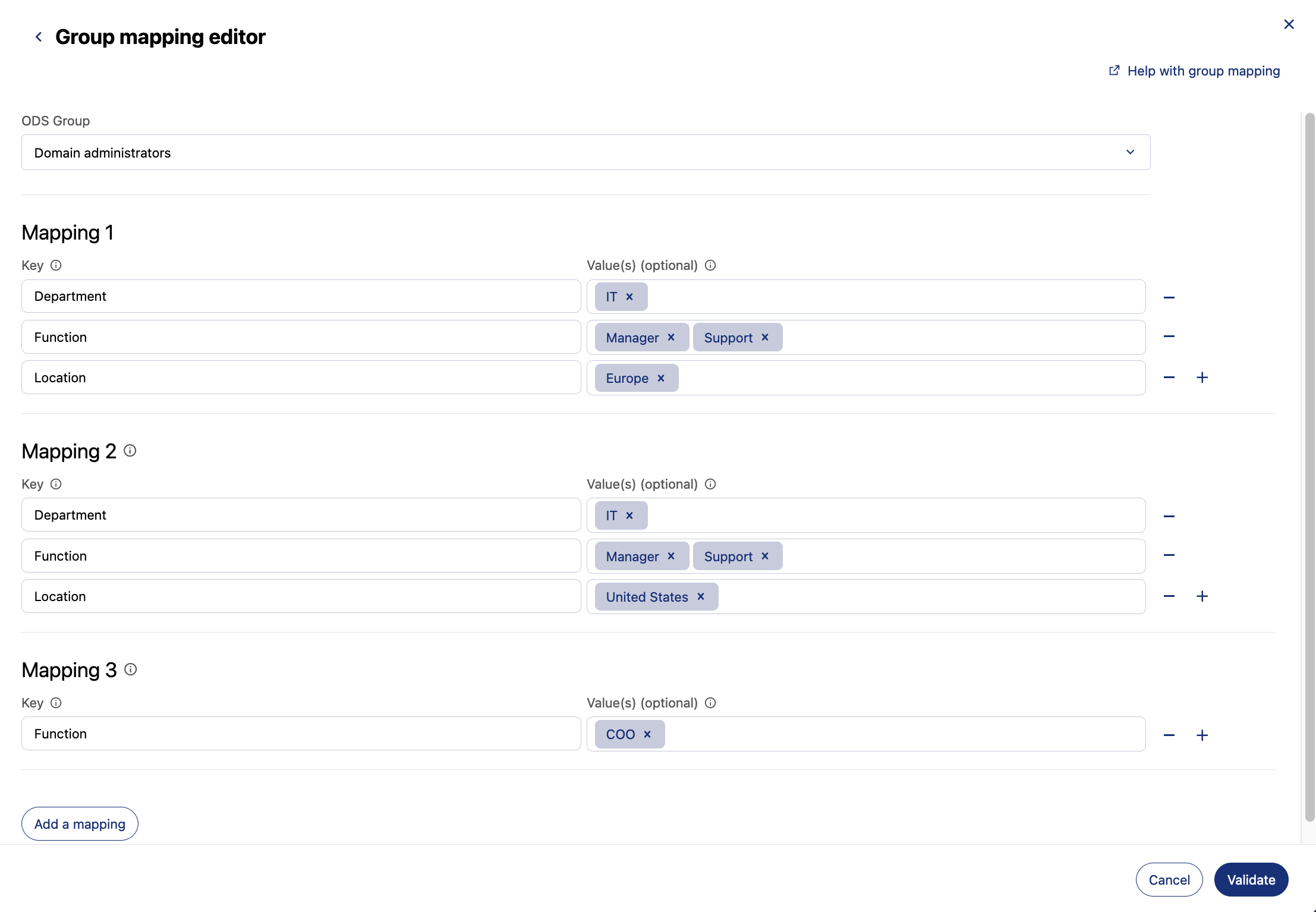Remove Support tag in Mapping 2 Function

pyautogui.click(x=765, y=556)
